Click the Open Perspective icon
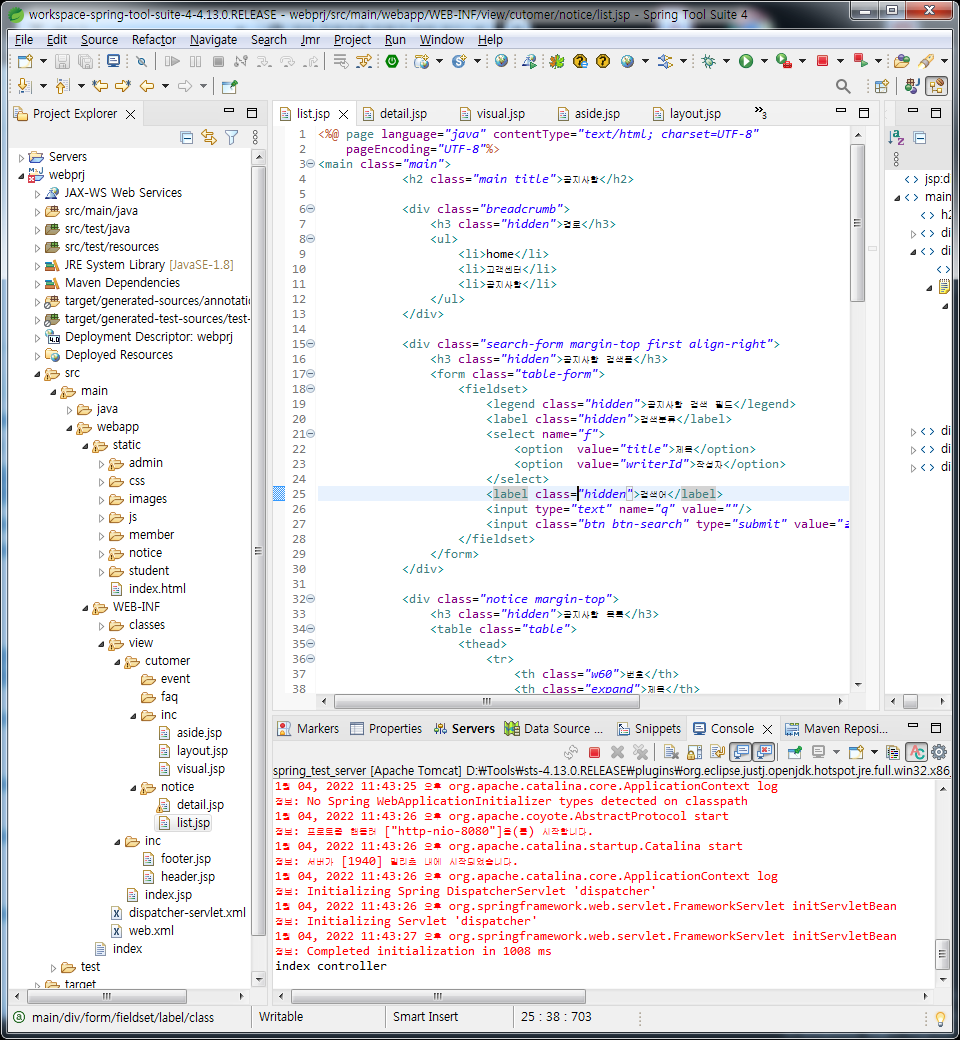The width and height of the screenshot is (960, 1040). (882, 86)
